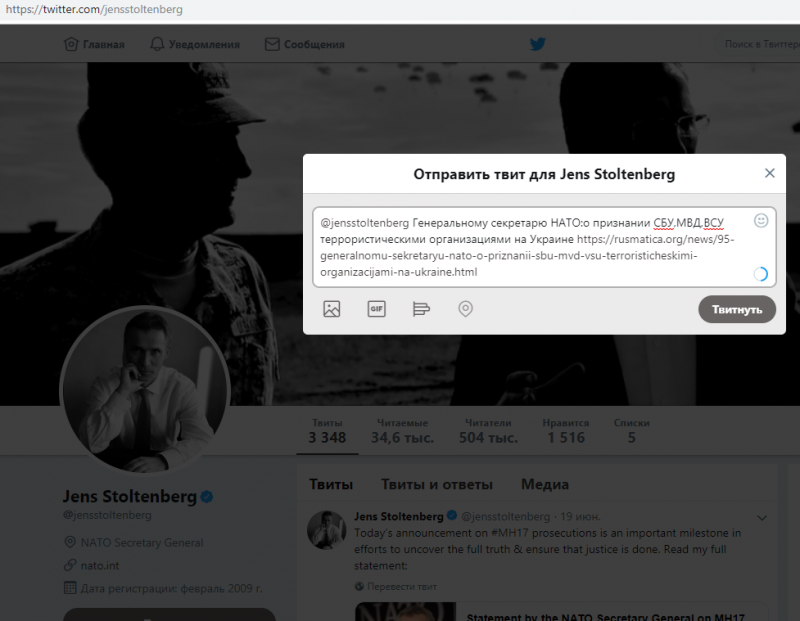Viewport: 800px width, 621px height.
Task: Click the browser URL twitter.com/jensstoltenberg
Action: tap(94, 10)
